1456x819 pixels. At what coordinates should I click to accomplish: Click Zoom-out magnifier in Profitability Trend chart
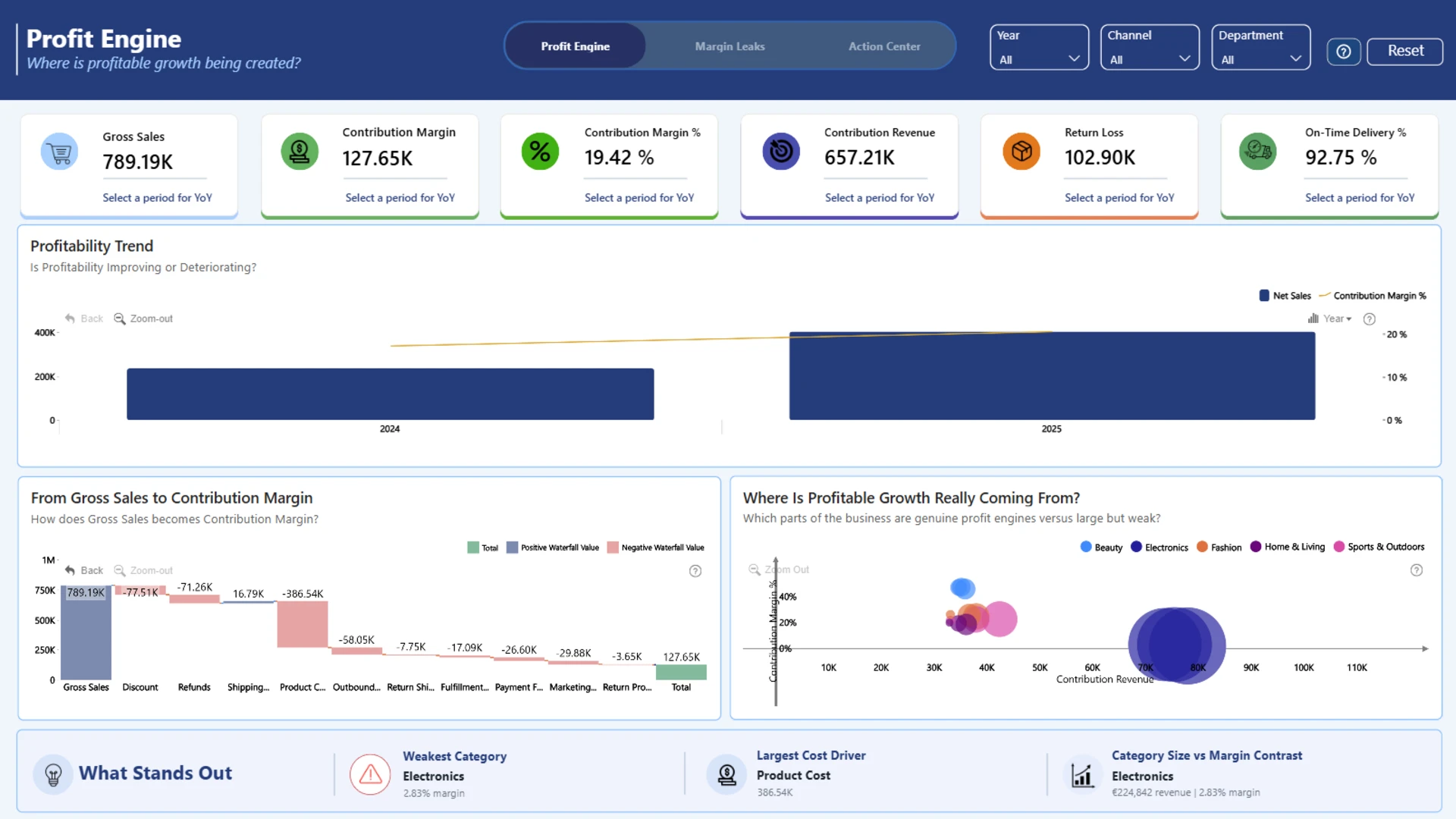pos(119,318)
